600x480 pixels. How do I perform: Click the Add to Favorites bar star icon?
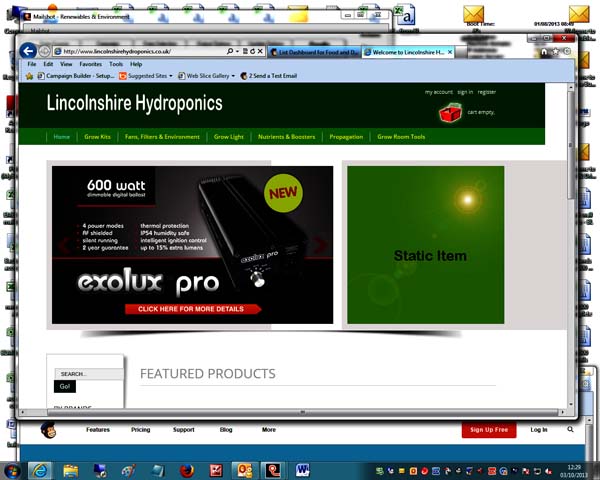coord(29,76)
